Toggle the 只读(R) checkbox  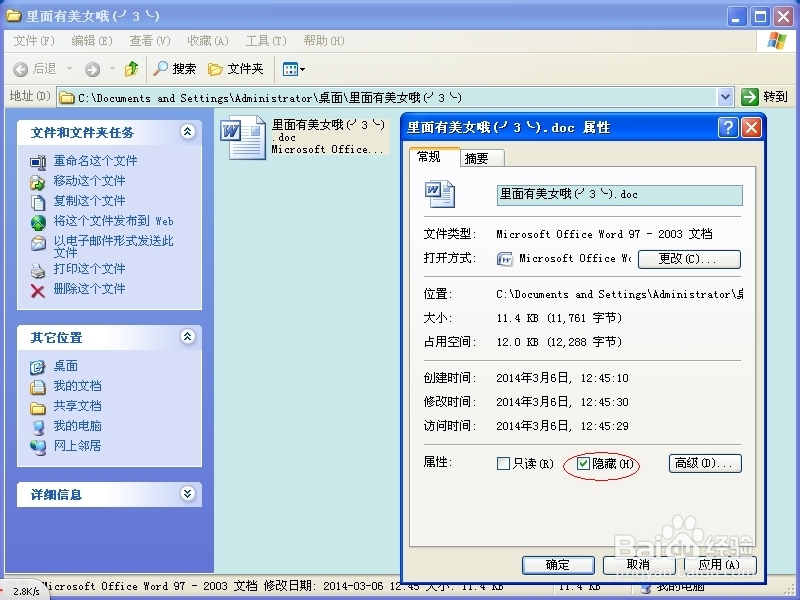503,463
